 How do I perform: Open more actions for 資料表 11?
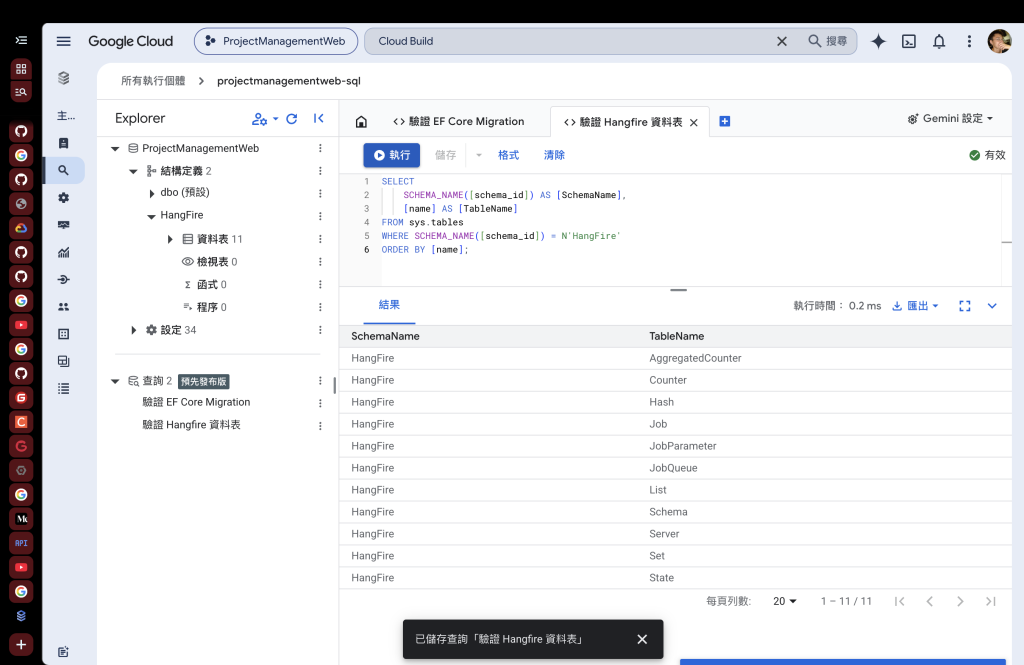pyautogui.click(x=320, y=239)
